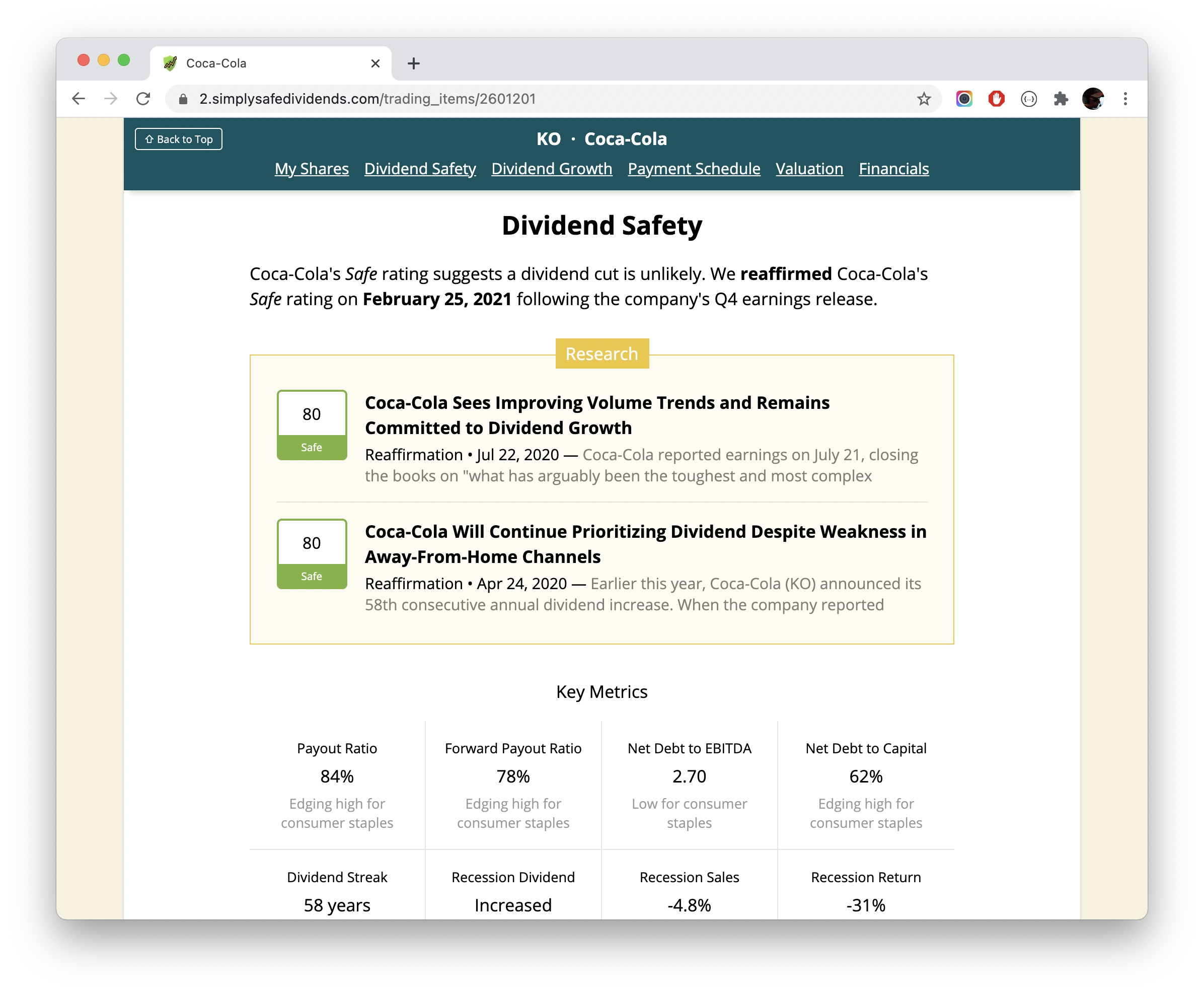This screenshot has width=1204, height=994.
Task: Click the Payment Schedule navigation icon
Action: 694,168
